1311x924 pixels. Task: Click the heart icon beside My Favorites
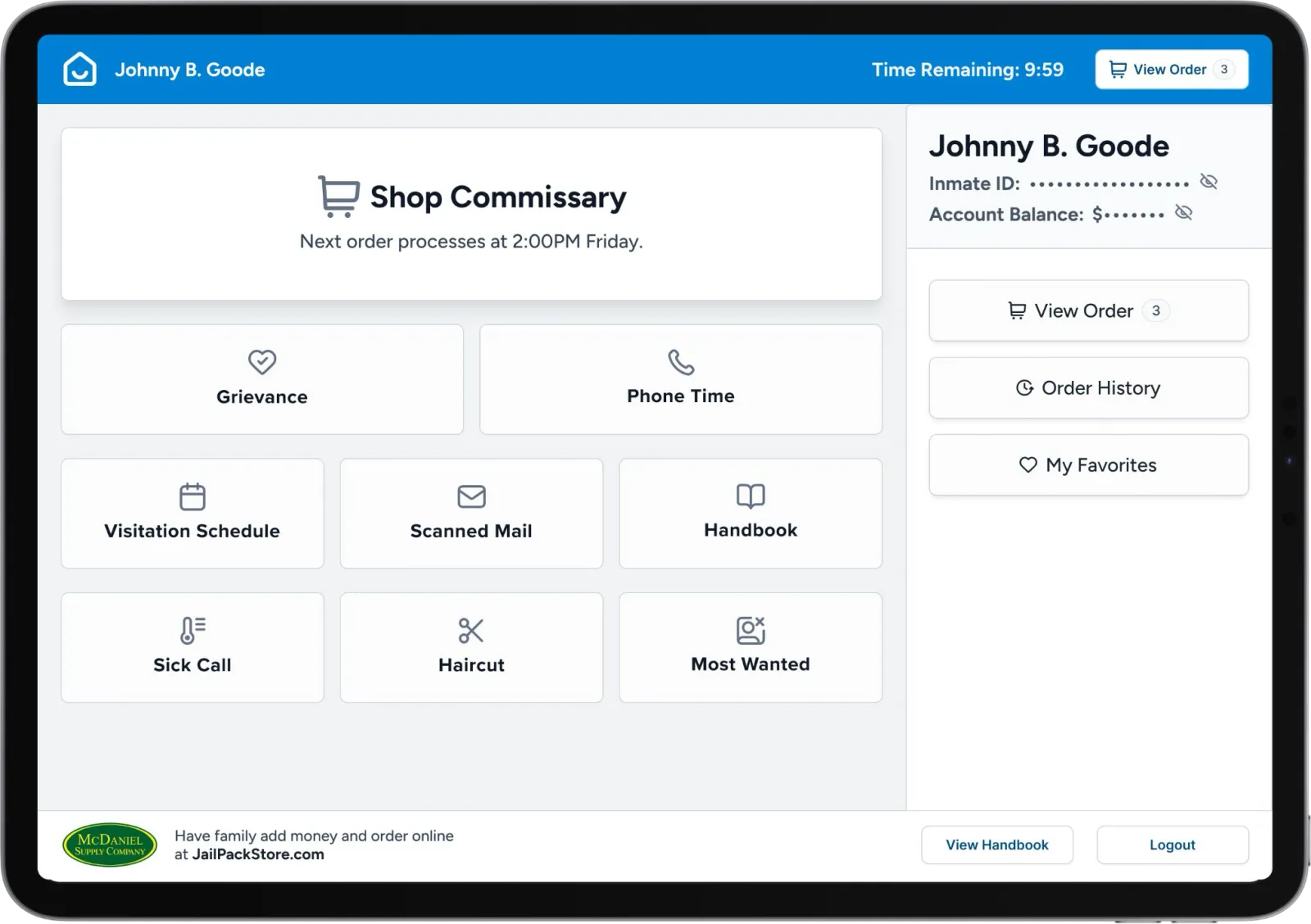1027,464
